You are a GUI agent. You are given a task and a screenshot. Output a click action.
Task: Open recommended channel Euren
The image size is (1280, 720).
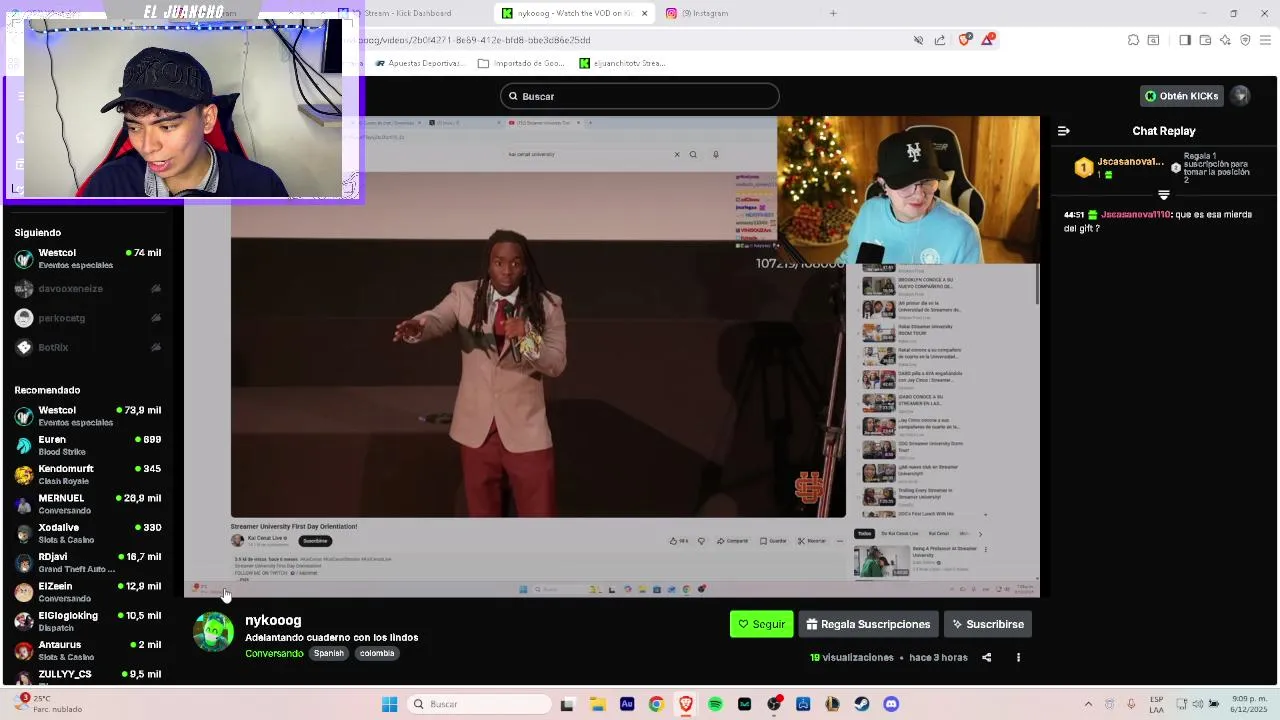point(88,445)
